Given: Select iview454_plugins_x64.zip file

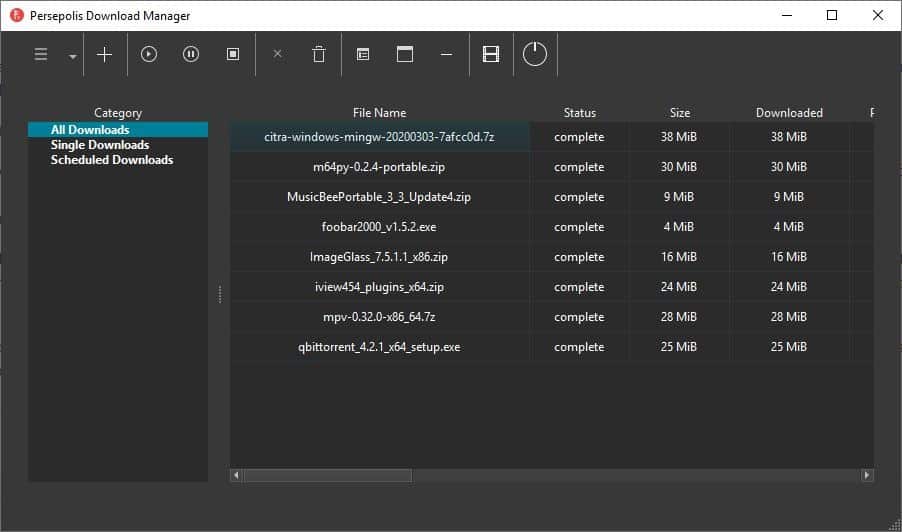Looking at the screenshot, I should click(x=379, y=286).
